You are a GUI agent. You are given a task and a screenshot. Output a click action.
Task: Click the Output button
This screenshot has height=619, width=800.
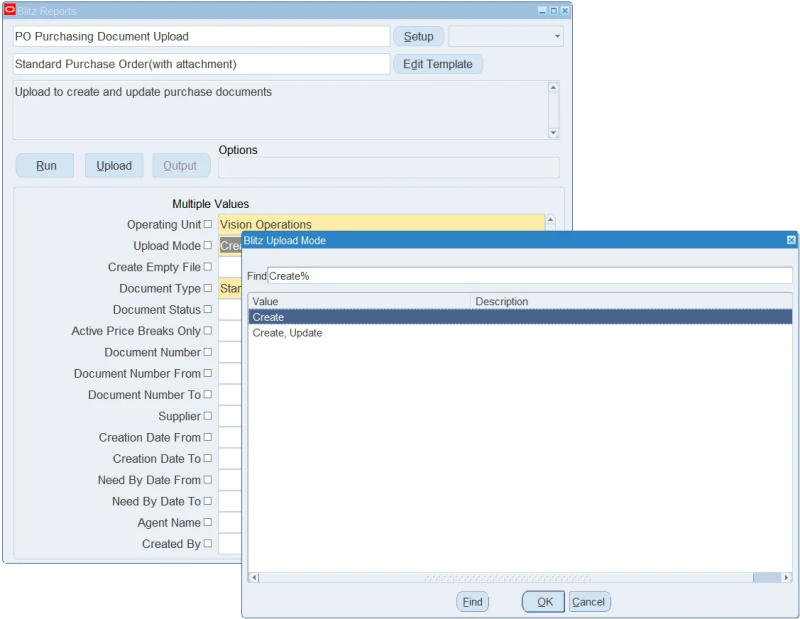[x=181, y=165]
